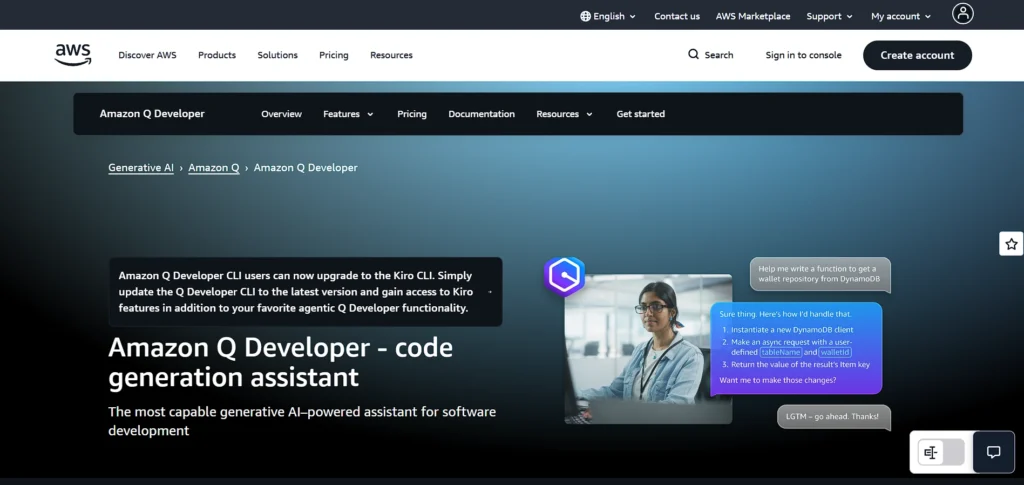
Task: Open the top Pricing menu
Action: [x=334, y=55]
